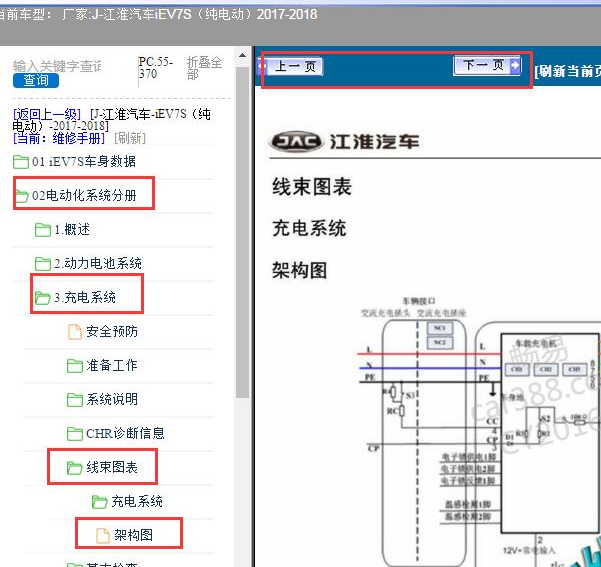Open the 架构图 document

[x=133, y=535]
